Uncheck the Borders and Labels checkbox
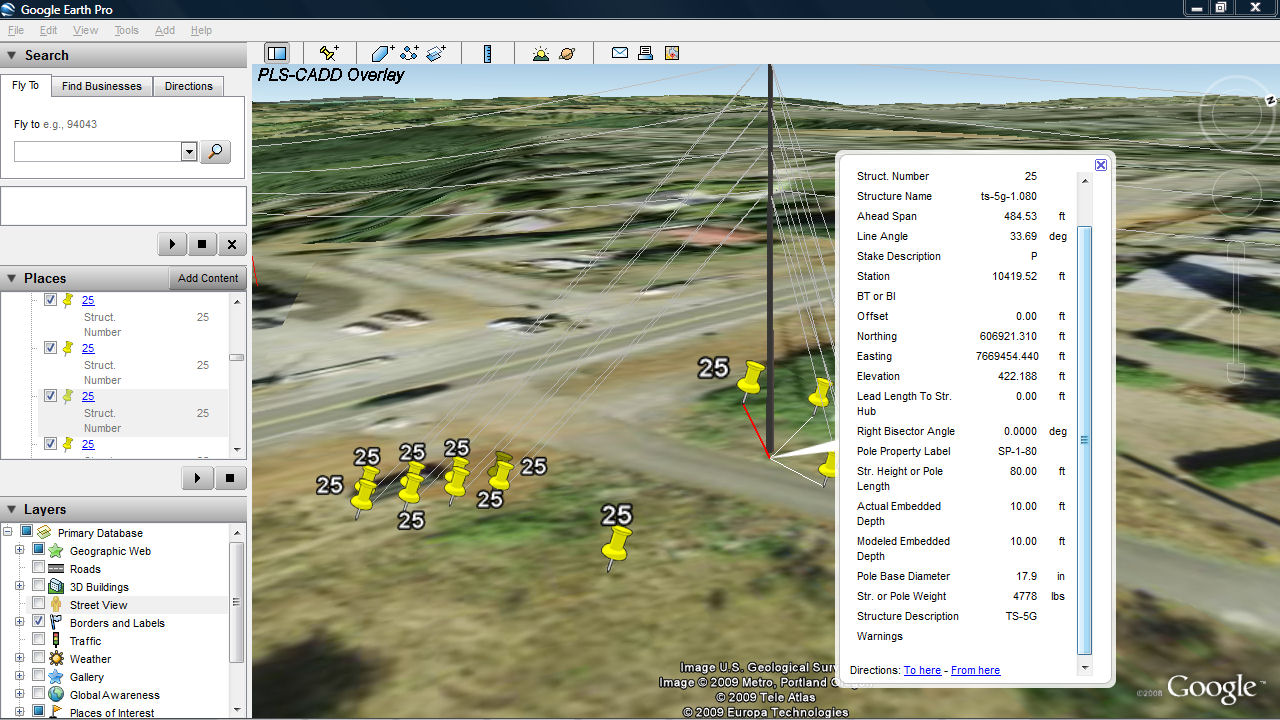This screenshot has height=720, width=1280. point(38,623)
